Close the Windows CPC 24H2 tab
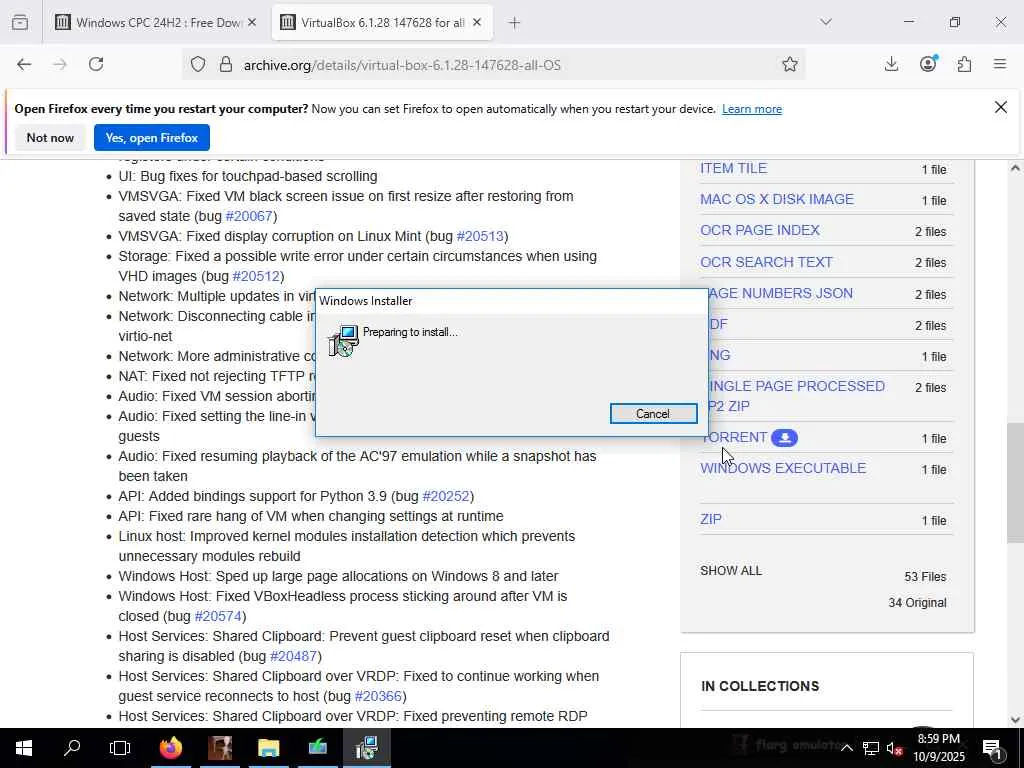Viewport: 1024px width, 768px height. pos(252,22)
